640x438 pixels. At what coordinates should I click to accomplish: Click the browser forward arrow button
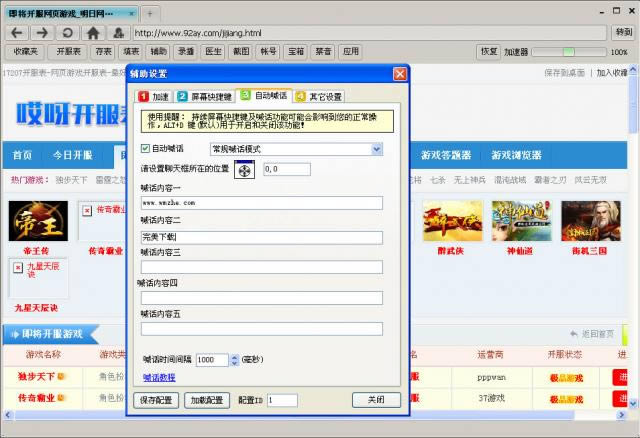[41, 32]
